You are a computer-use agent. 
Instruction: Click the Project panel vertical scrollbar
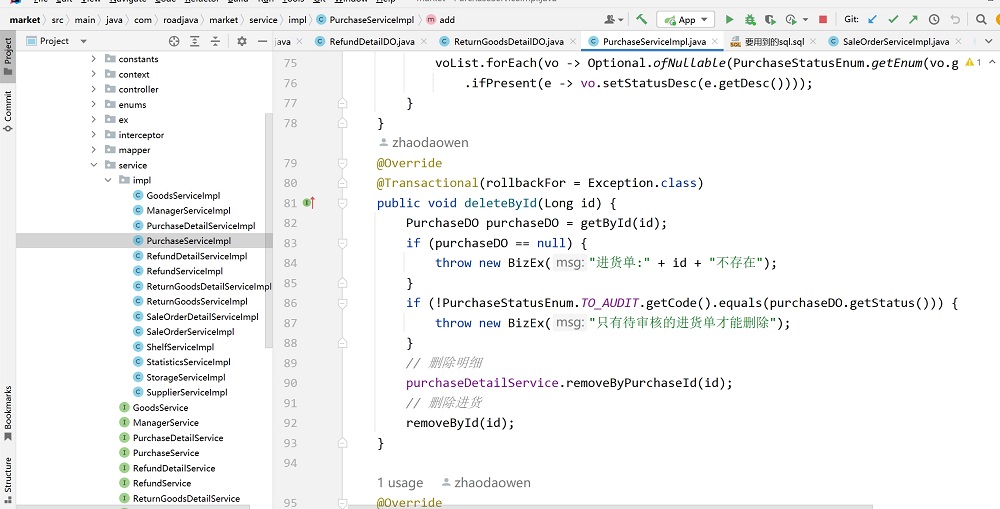click(268, 230)
